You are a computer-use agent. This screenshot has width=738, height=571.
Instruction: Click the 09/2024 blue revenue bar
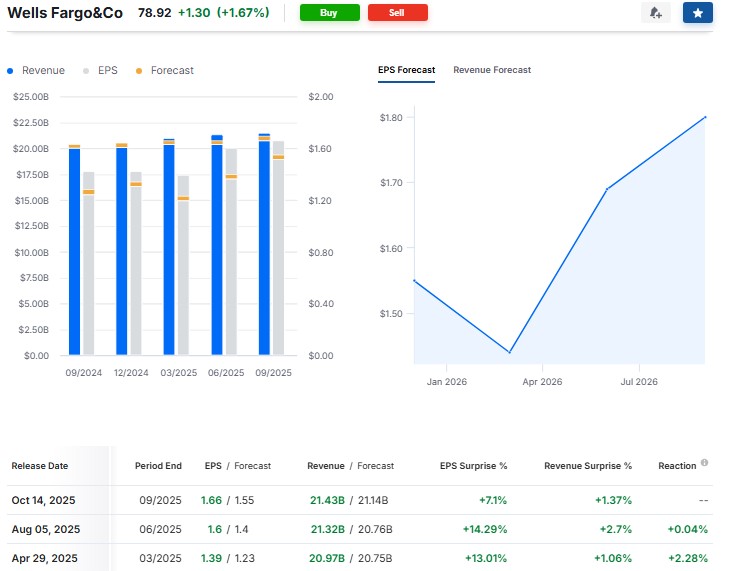74,252
